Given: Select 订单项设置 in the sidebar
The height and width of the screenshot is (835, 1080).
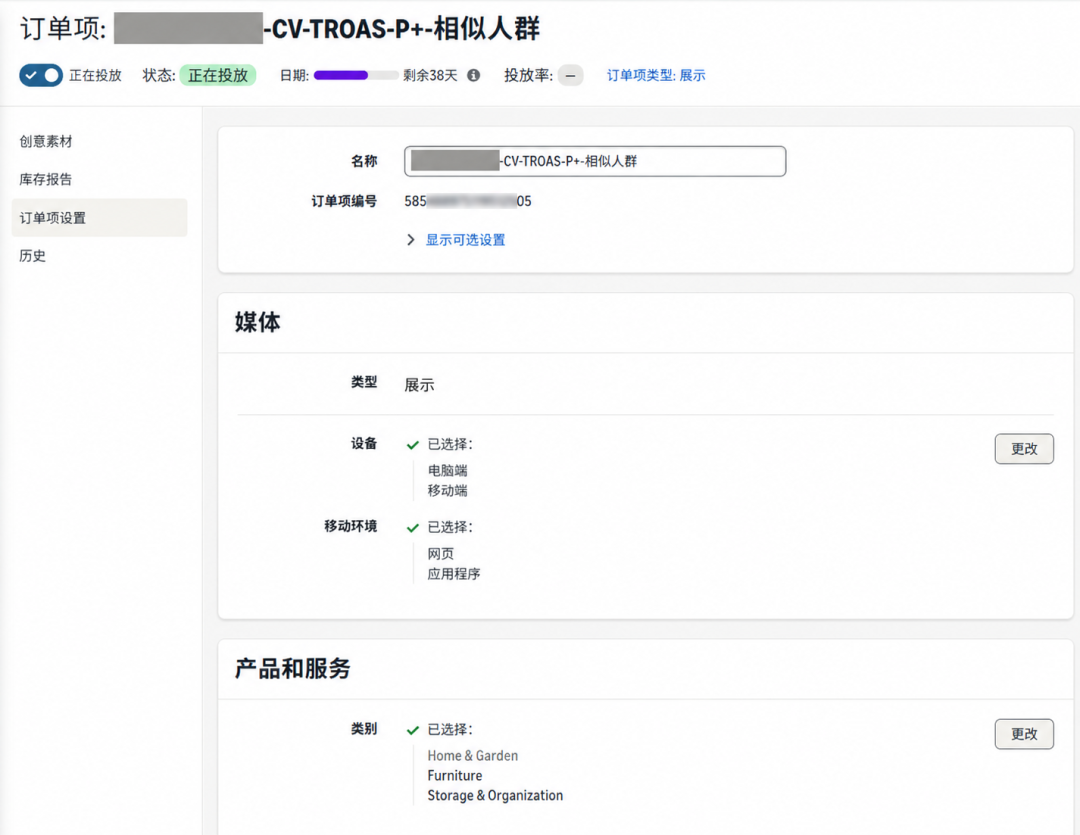Looking at the screenshot, I should [99, 218].
